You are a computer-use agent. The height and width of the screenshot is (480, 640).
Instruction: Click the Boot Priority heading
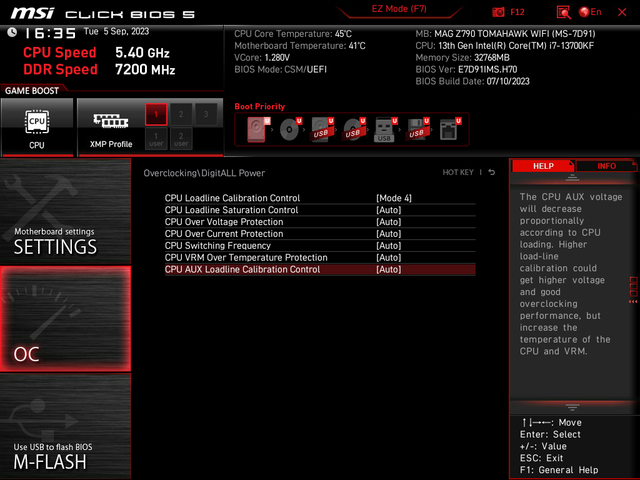(x=260, y=107)
